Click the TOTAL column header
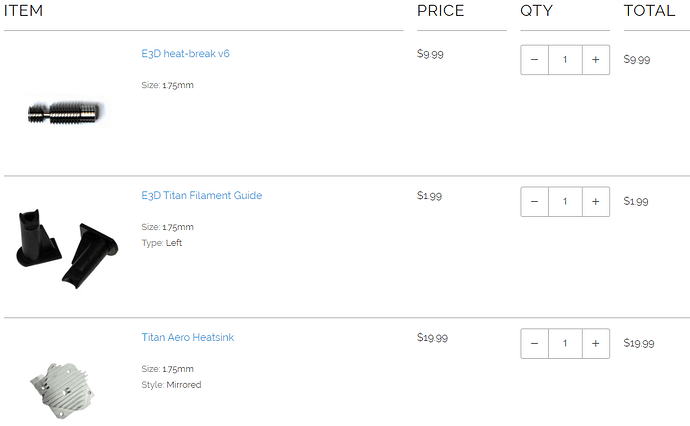This screenshot has height=426, width=690. pos(650,12)
